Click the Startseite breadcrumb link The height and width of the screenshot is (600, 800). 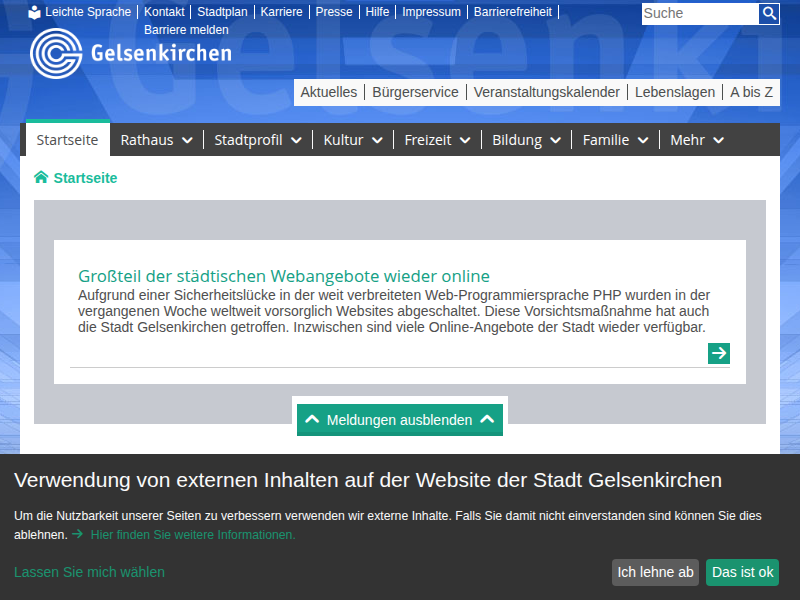[85, 178]
